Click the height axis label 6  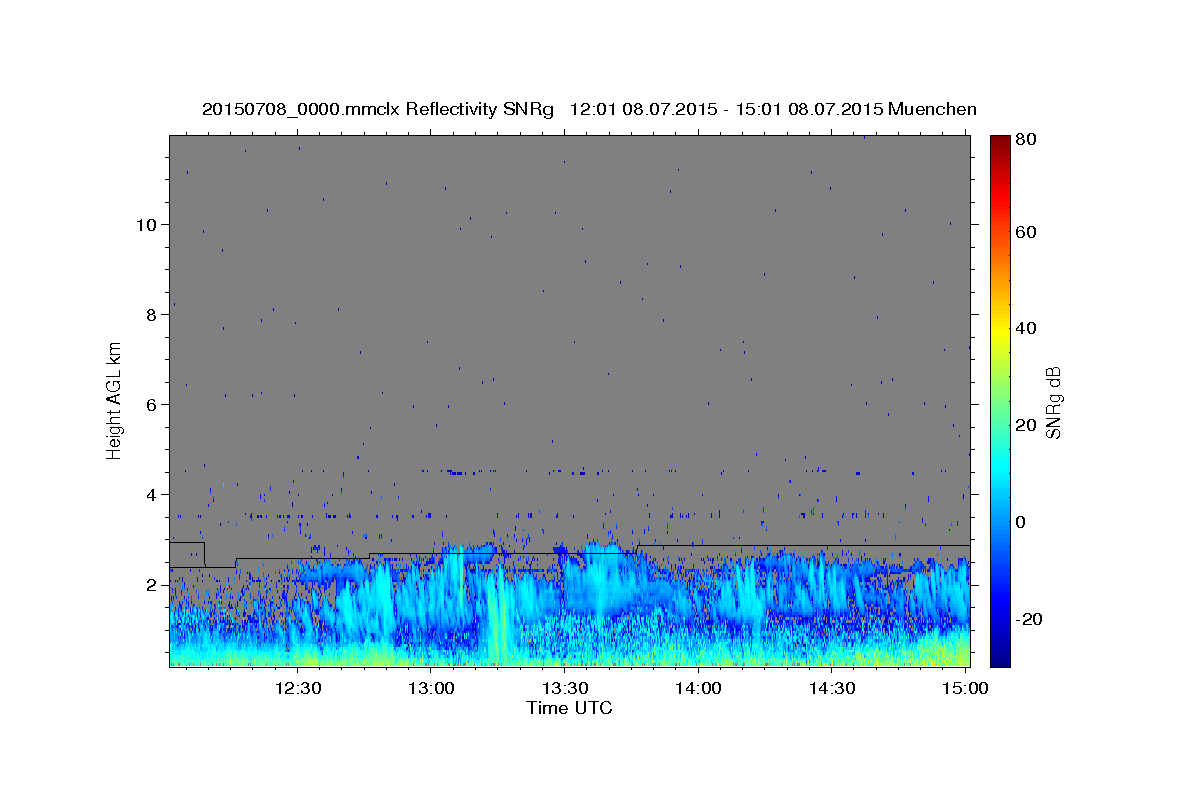151,404
